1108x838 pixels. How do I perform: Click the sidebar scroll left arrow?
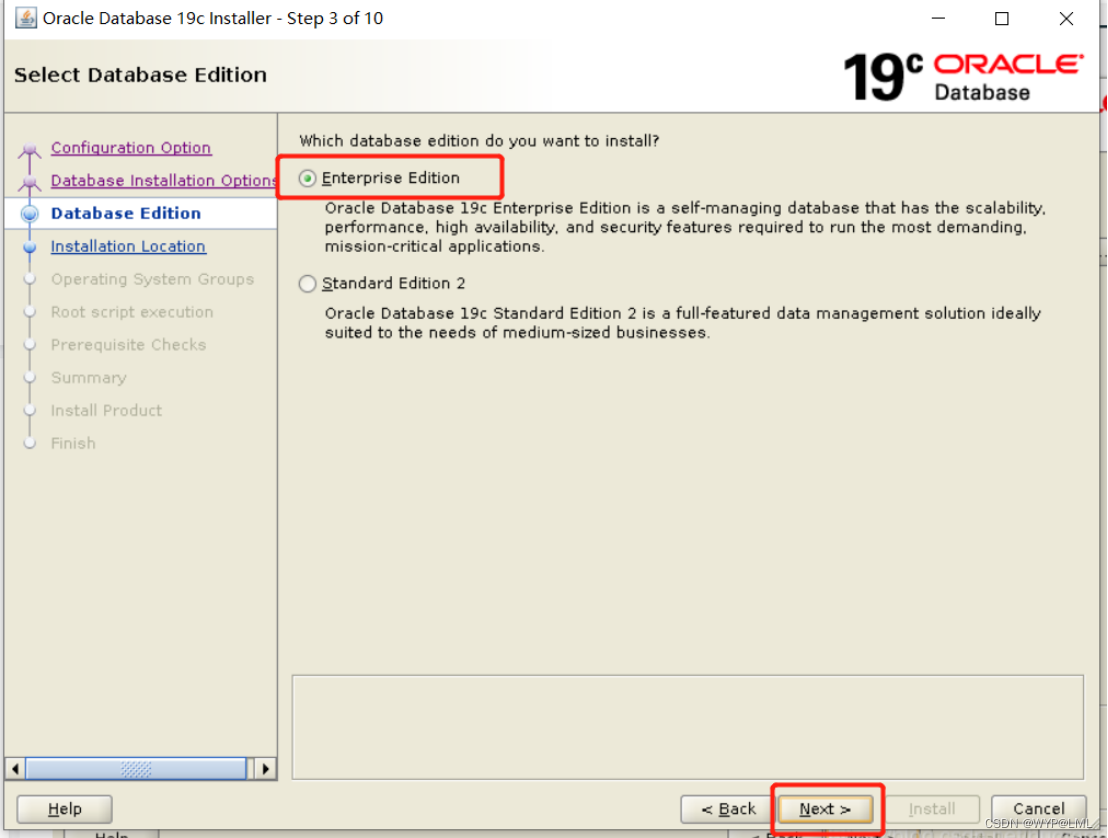tap(15, 768)
